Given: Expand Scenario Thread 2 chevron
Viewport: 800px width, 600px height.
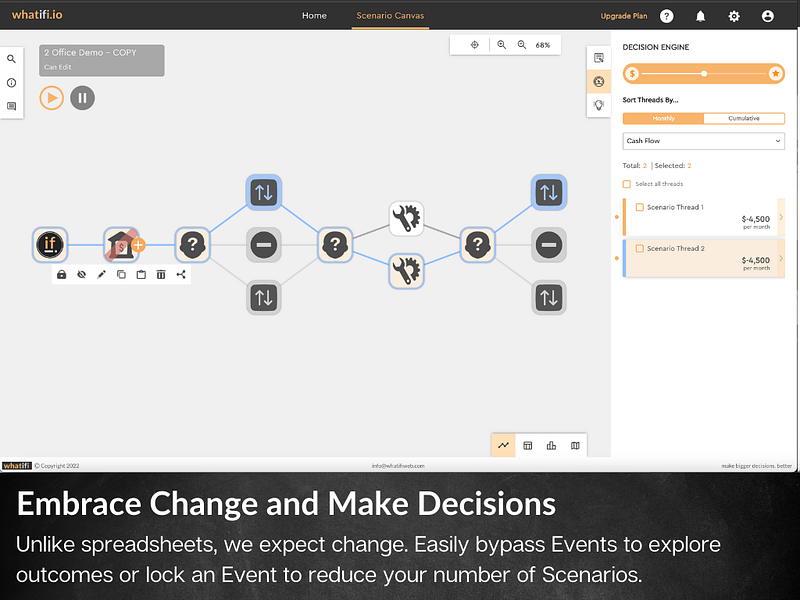Looking at the screenshot, I should click(x=781, y=258).
